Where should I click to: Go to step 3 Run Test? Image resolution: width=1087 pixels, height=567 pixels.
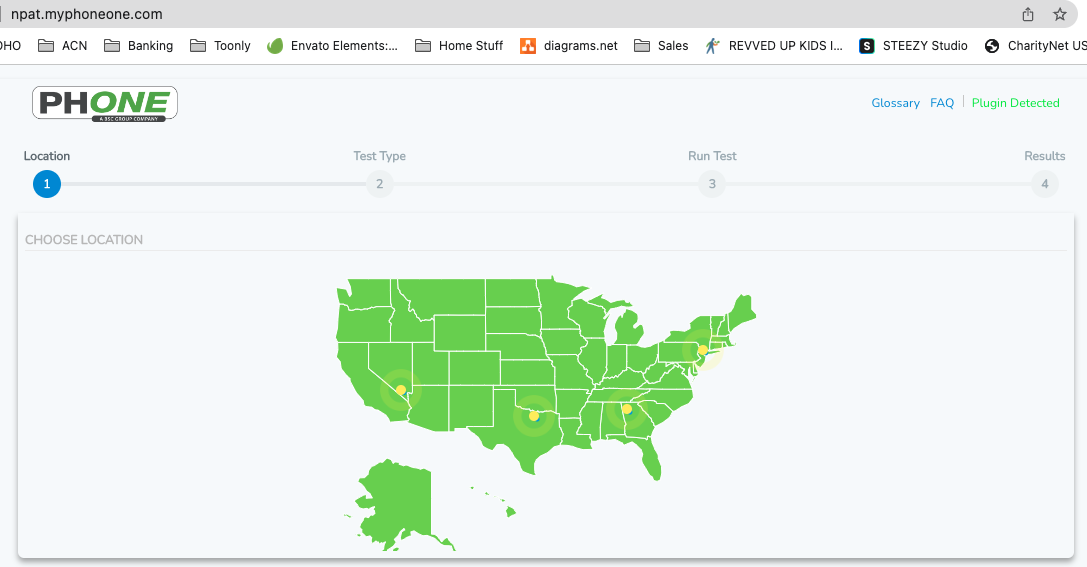(x=712, y=184)
